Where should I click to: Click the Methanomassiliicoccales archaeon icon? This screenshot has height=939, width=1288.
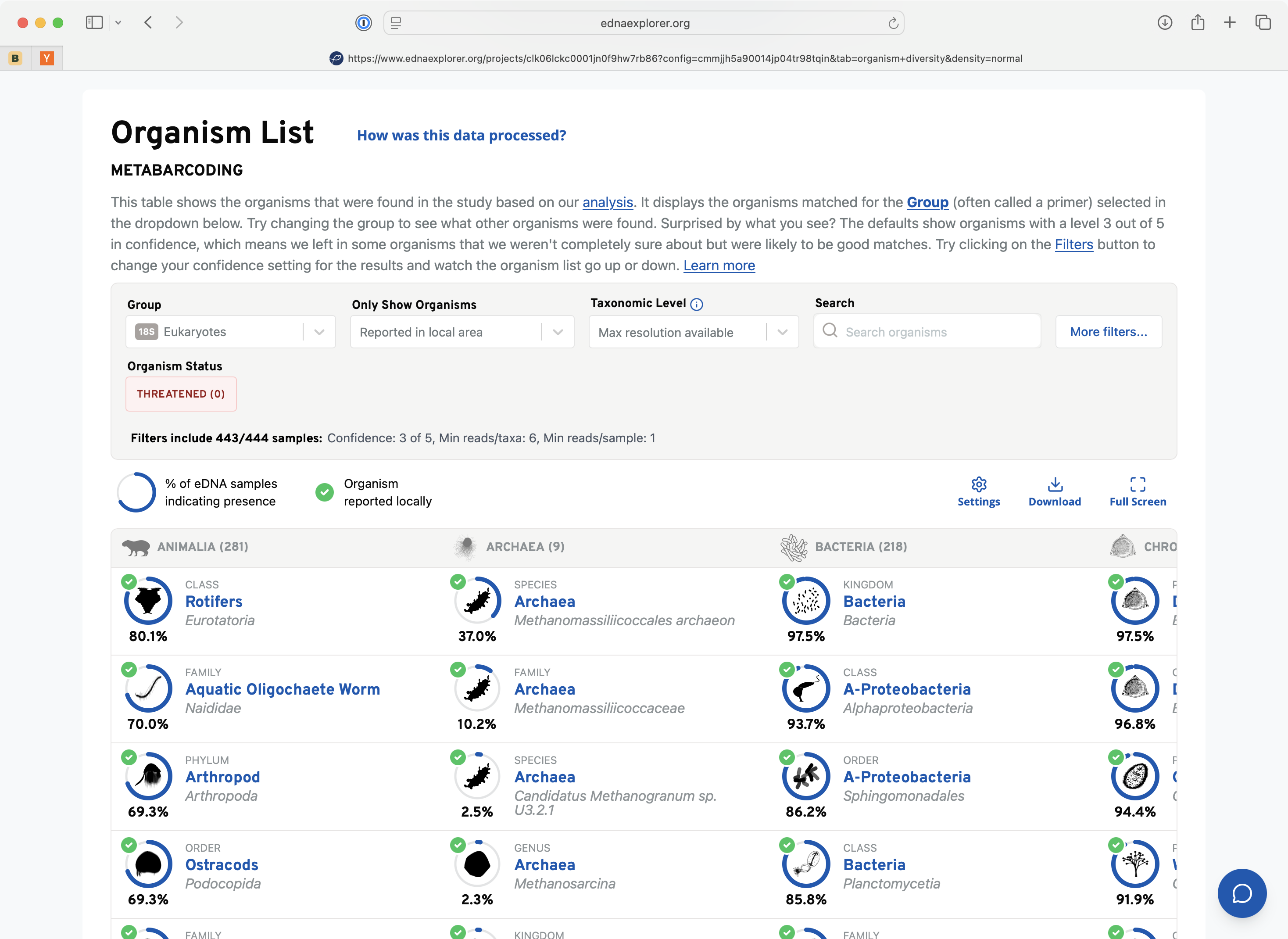(x=477, y=600)
